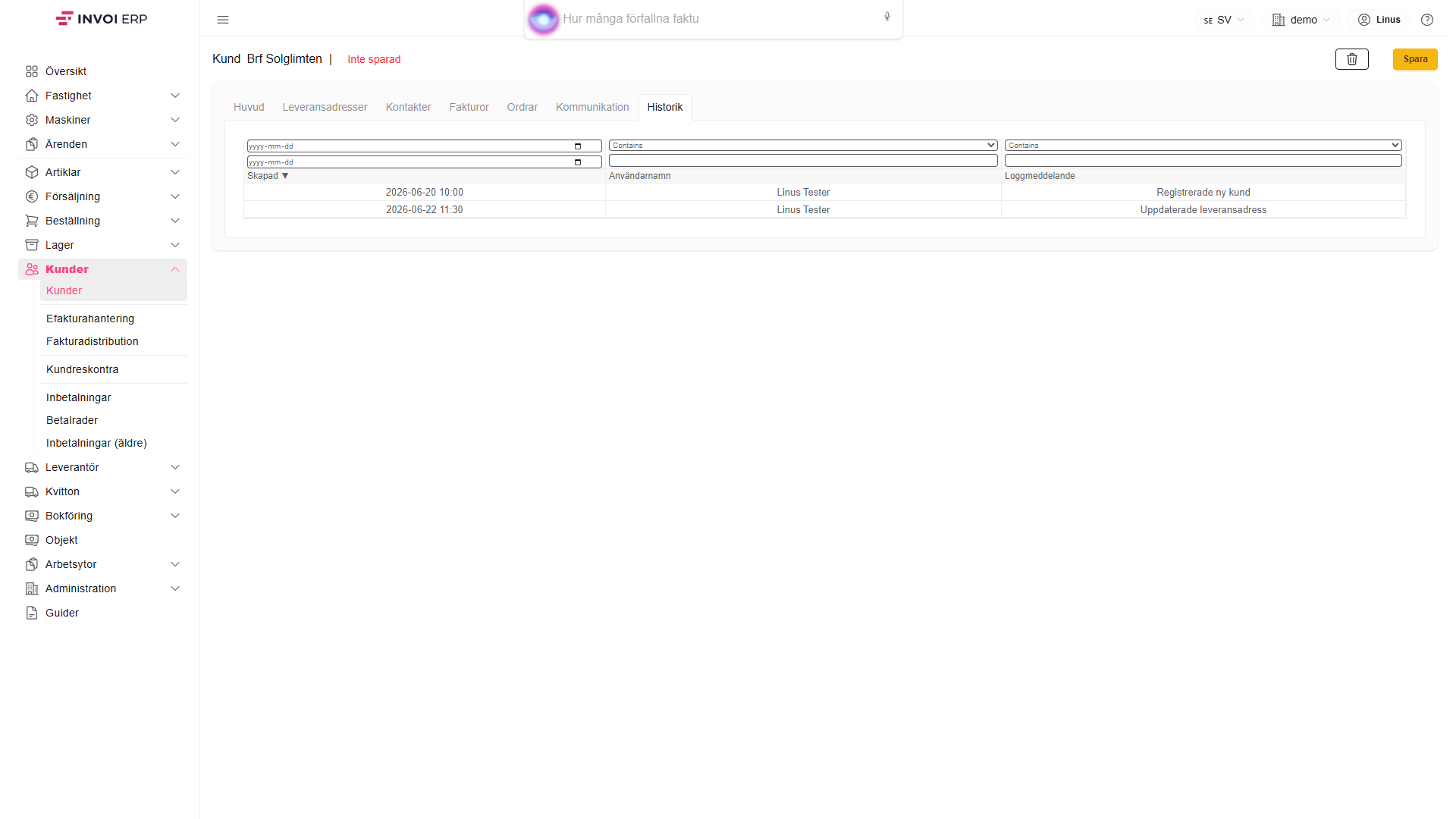Click the Maskiner gear icon
Image resolution: width=1456 pixels, height=819 pixels.
pyautogui.click(x=32, y=120)
